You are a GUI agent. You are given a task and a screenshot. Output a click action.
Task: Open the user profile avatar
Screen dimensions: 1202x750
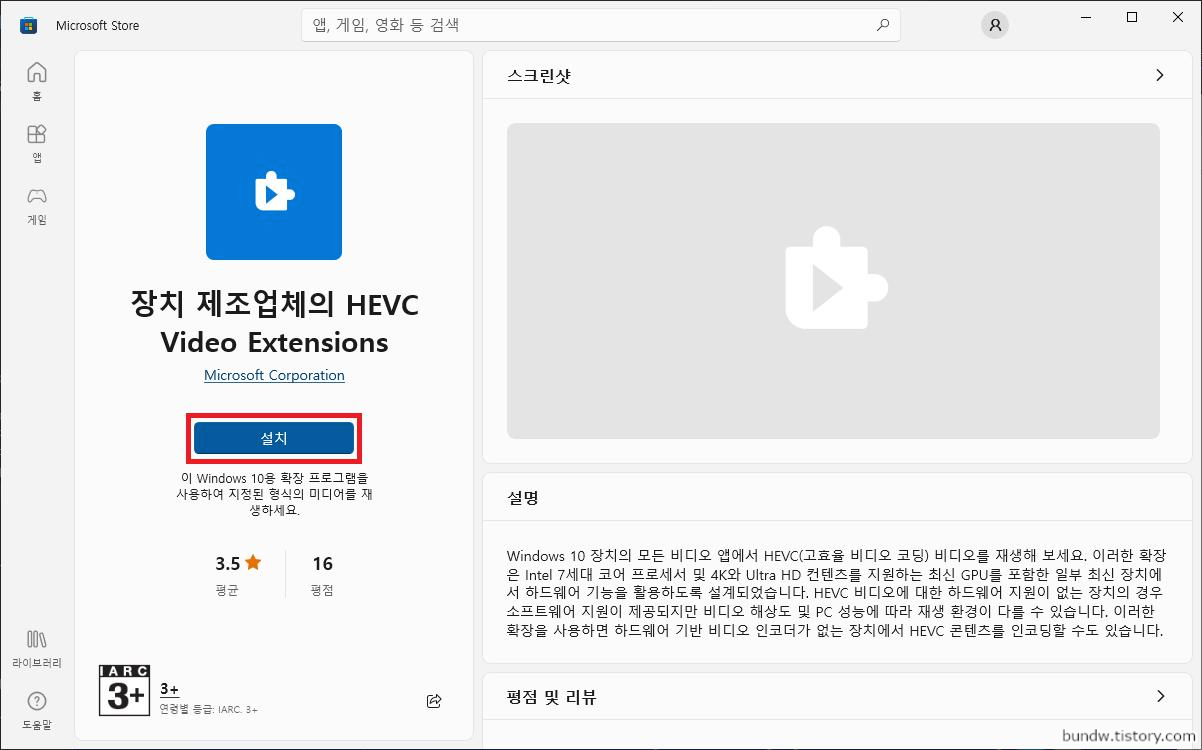[x=995, y=26]
